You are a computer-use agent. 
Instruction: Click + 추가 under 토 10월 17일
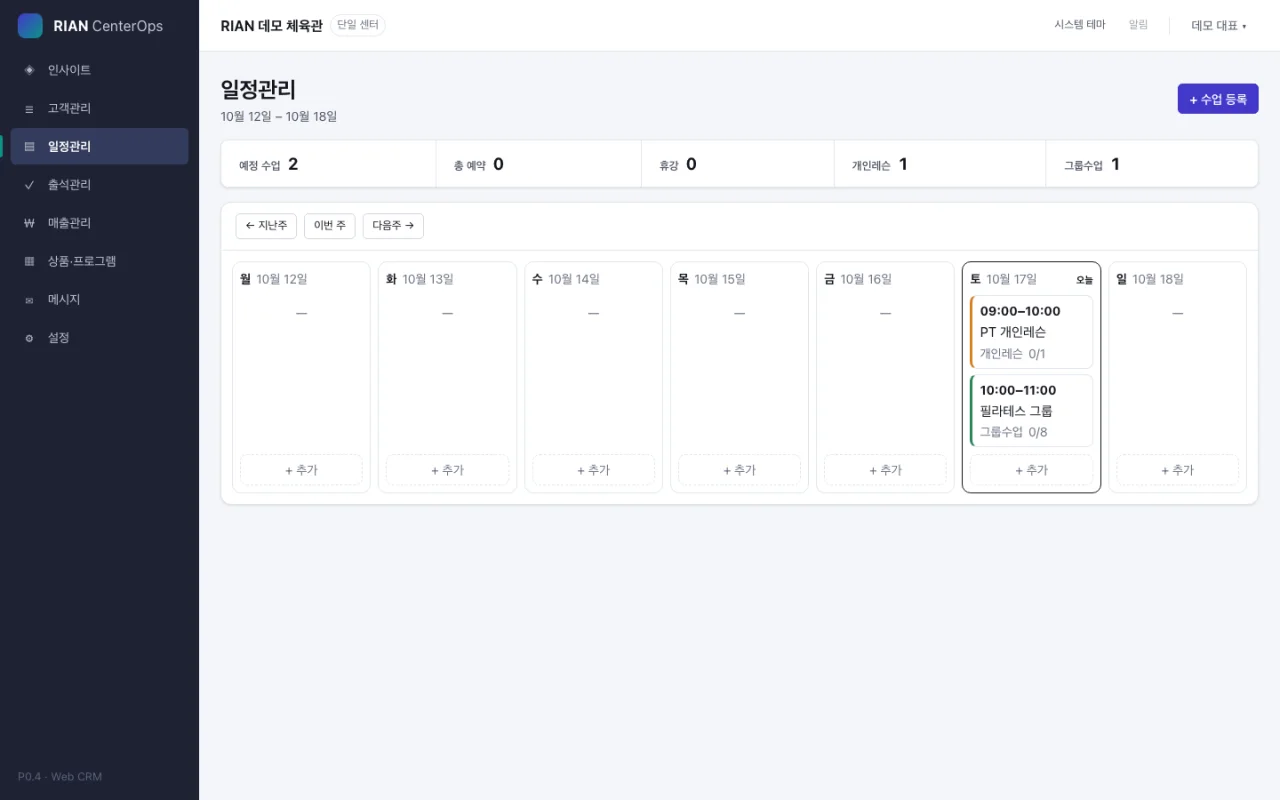tap(1031, 470)
